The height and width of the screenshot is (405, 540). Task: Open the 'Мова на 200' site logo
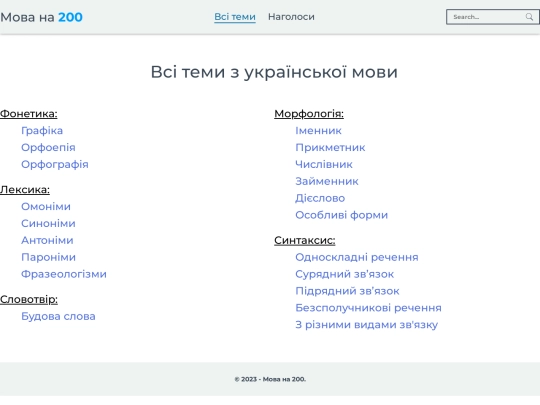click(41, 17)
